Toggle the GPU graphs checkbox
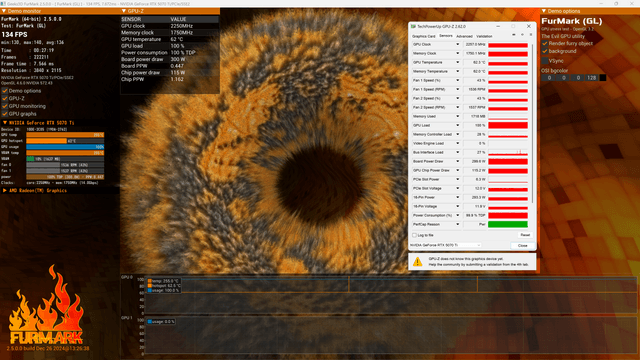This screenshot has width=640, height=360. pos(5,114)
